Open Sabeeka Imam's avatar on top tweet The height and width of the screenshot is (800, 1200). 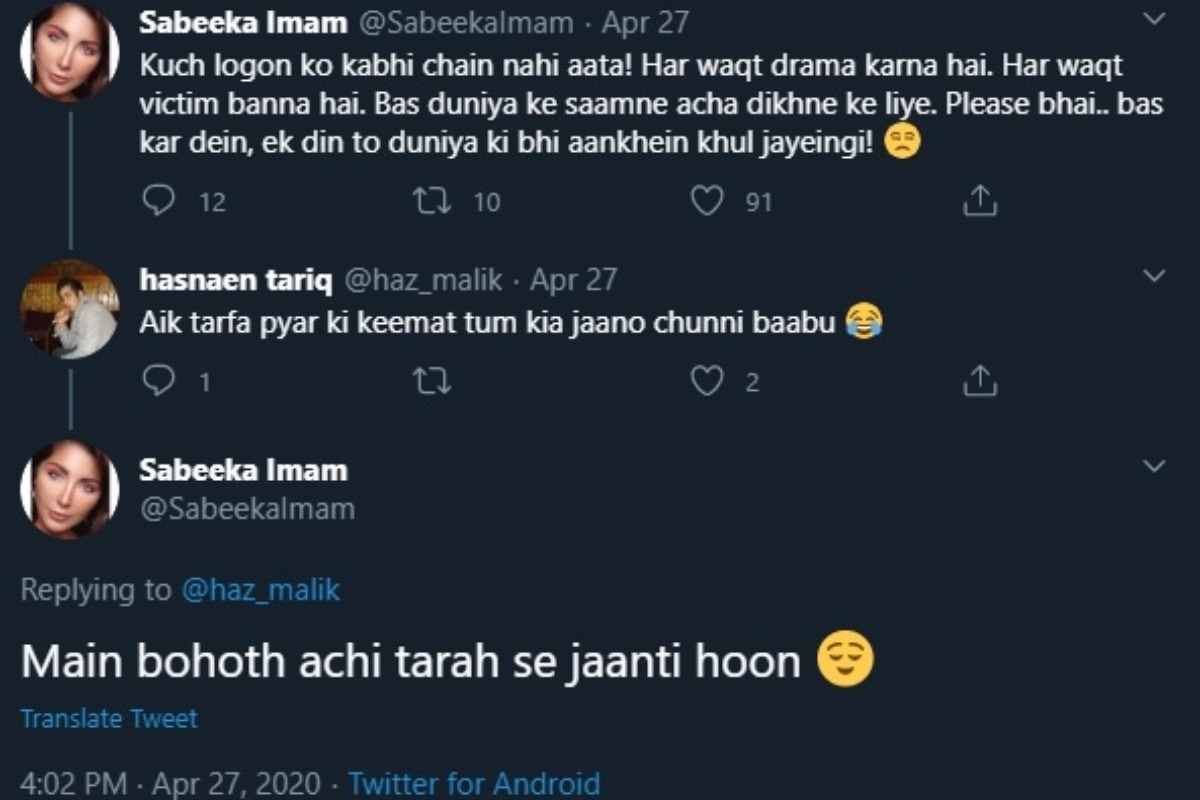[x=70, y=52]
